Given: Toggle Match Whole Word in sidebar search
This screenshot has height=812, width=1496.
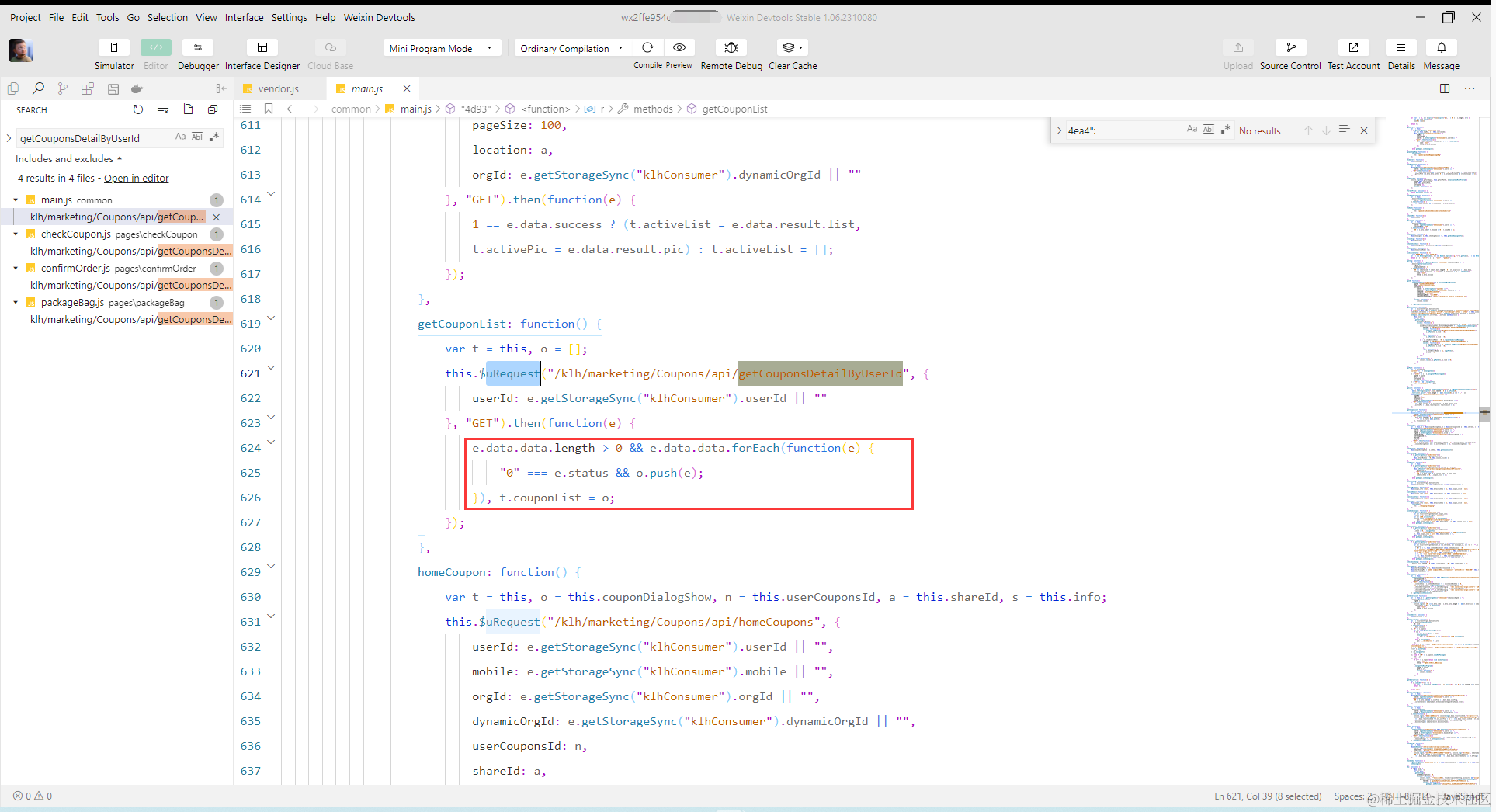Looking at the screenshot, I should pos(197,137).
